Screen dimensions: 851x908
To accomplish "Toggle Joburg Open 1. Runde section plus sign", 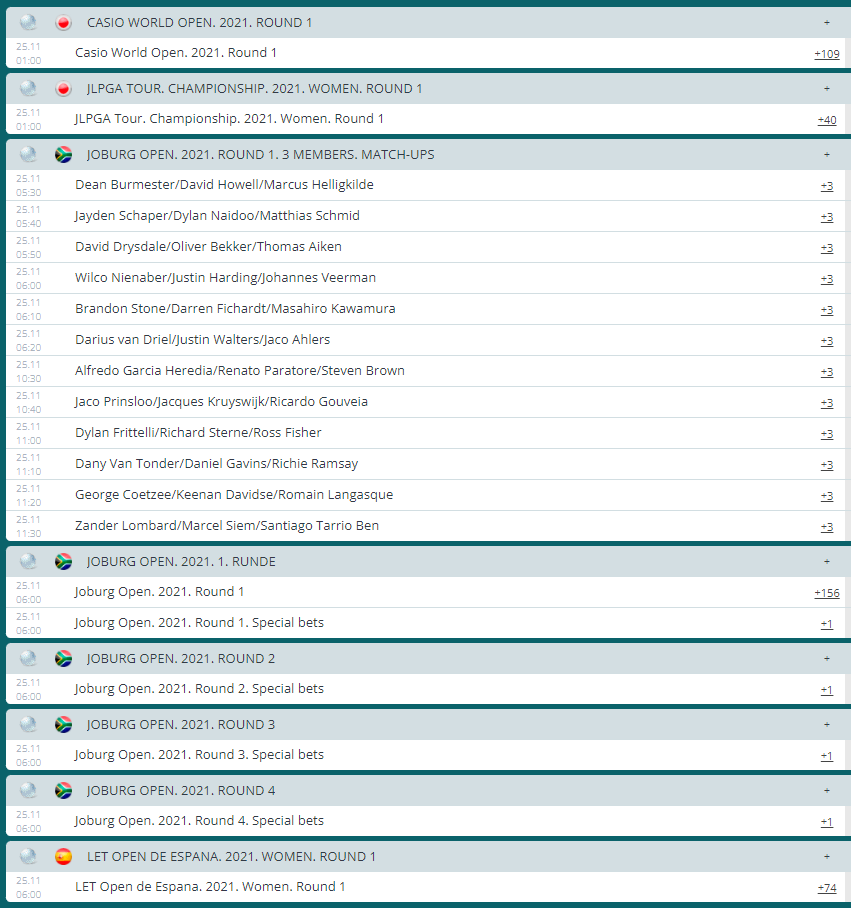I will pyautogui.click(x=827, y=562).
